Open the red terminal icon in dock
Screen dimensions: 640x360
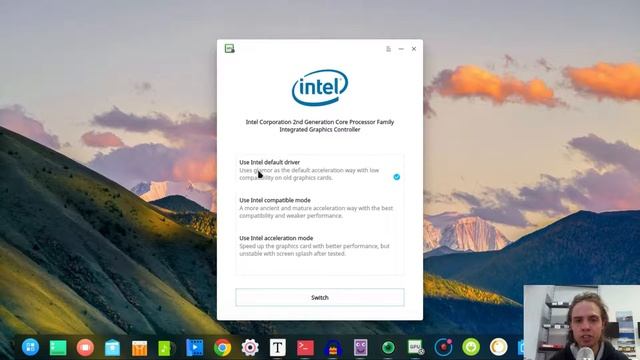click(305, 348)
